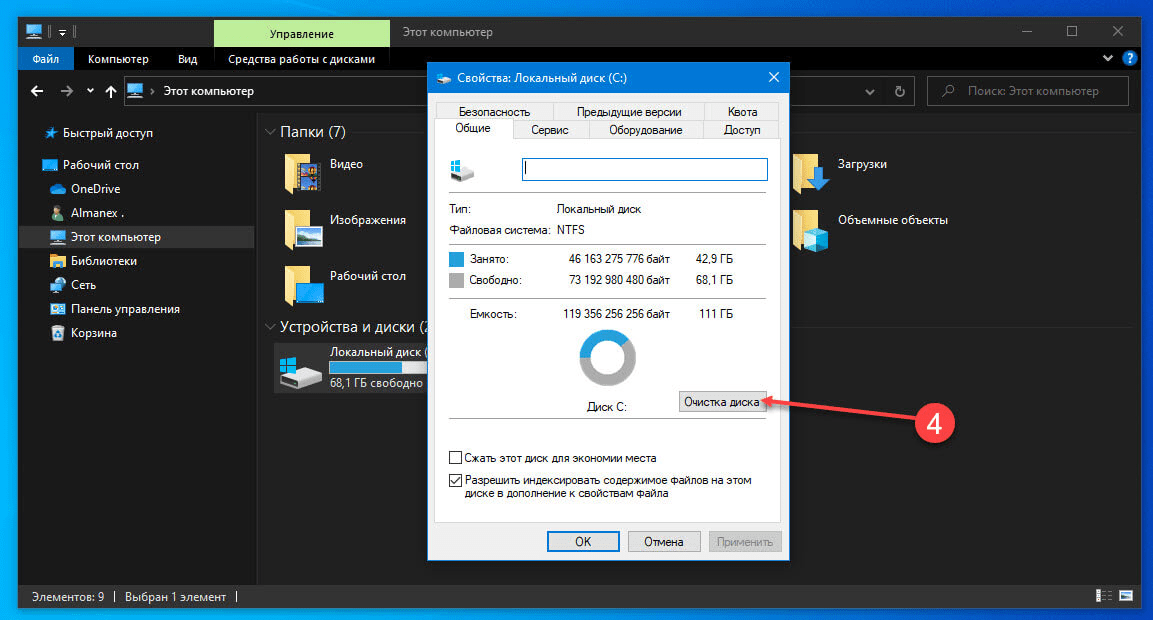Open the Вид ribbon tab
1153x620 pixels.
click(187, 59)
